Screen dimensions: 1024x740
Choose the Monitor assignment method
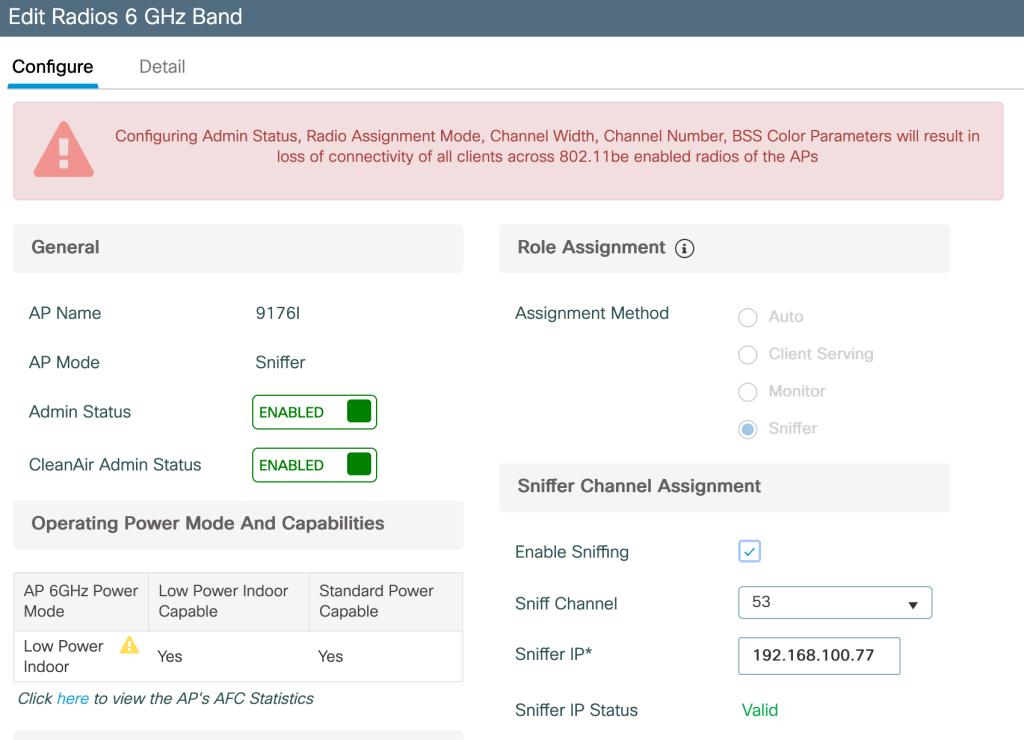(x=747, y=392)
